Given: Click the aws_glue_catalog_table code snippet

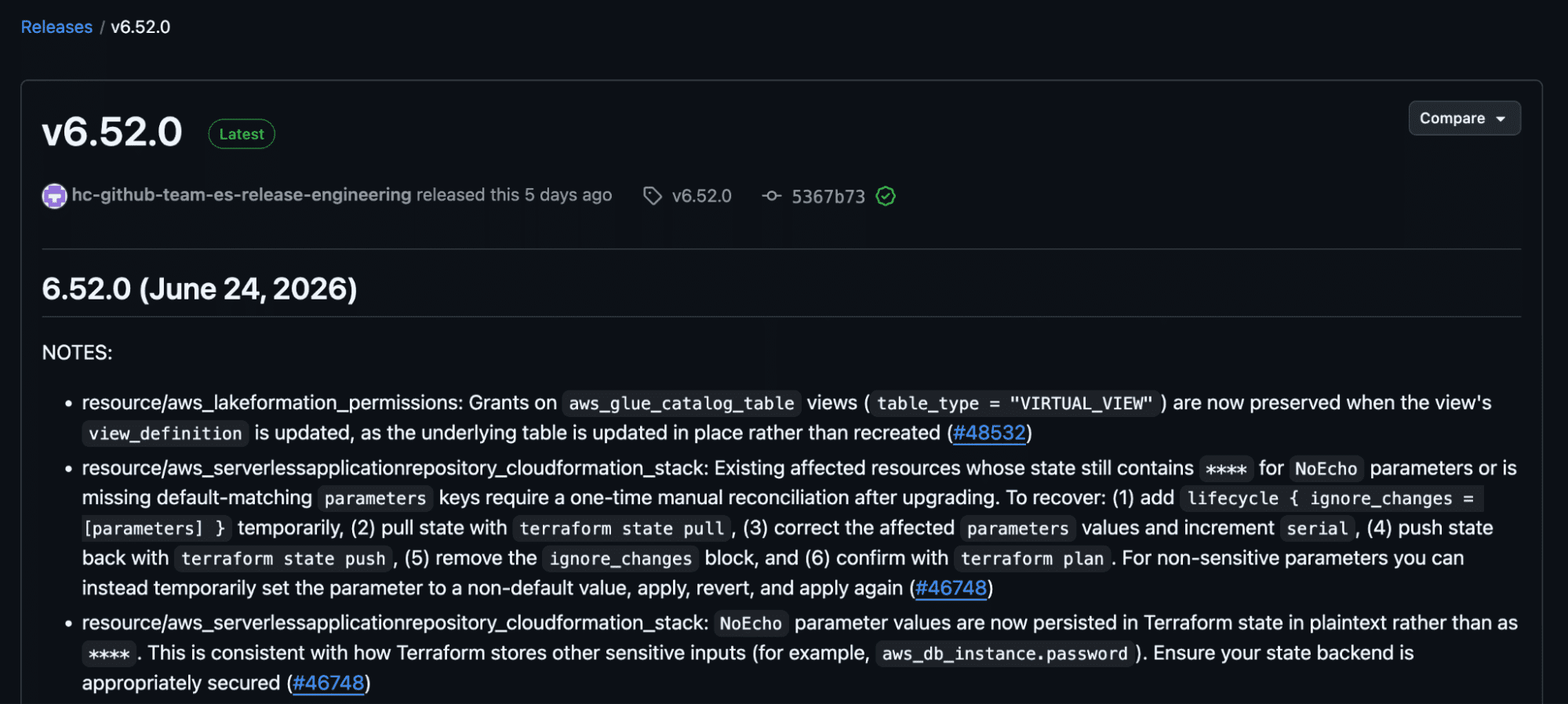Looking at the screenshot, I should pos(682,403).
